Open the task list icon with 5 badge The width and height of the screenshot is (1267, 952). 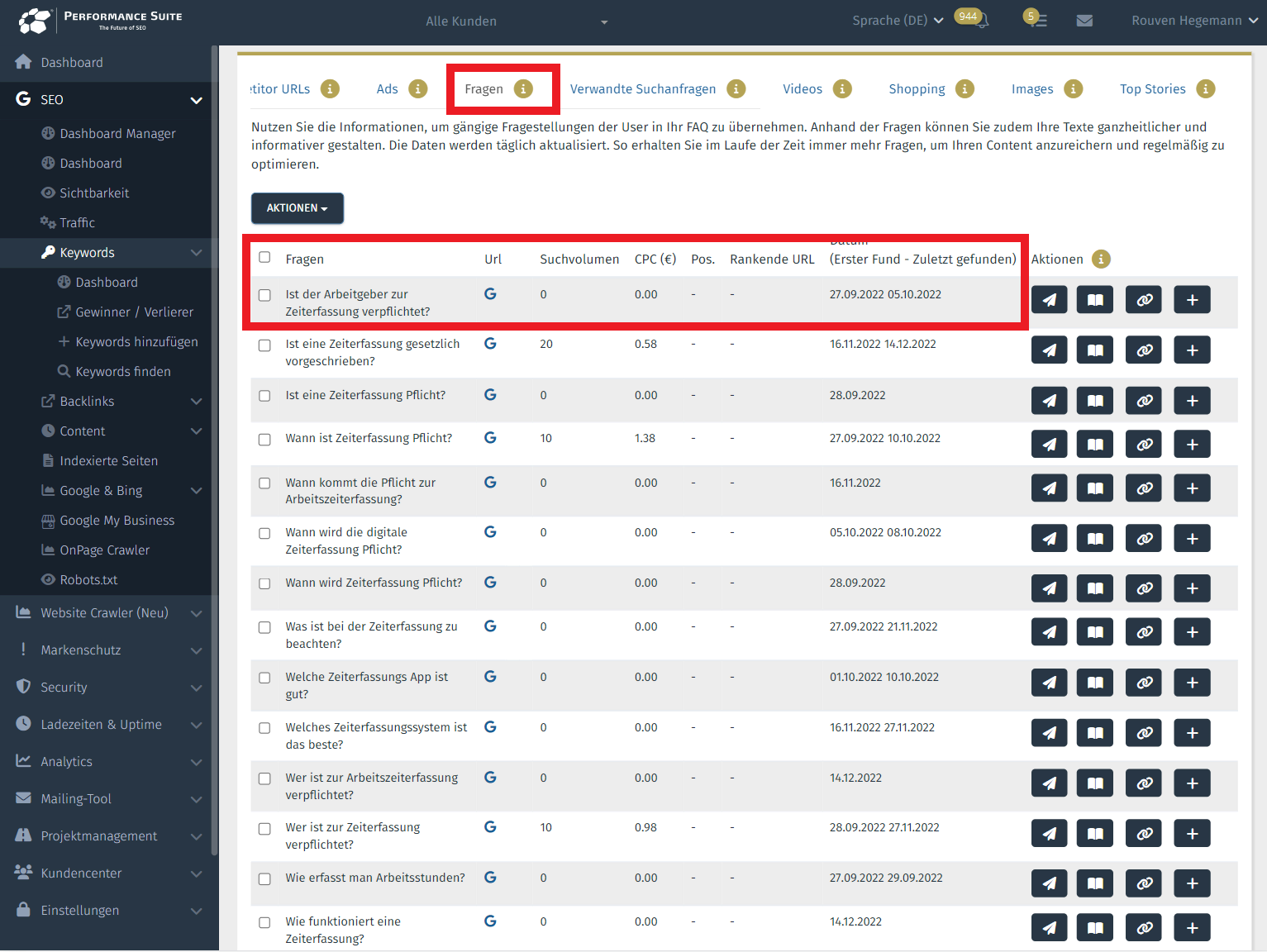1038,21
